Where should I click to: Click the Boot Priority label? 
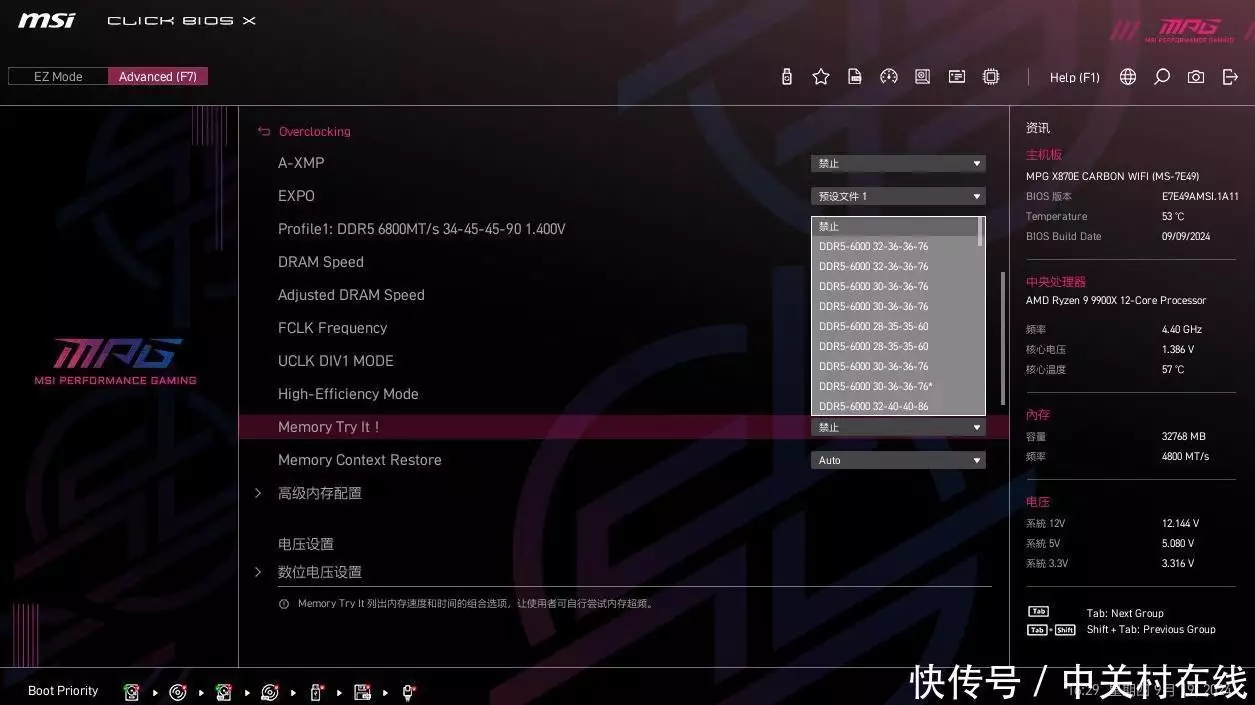click(63, 691)
